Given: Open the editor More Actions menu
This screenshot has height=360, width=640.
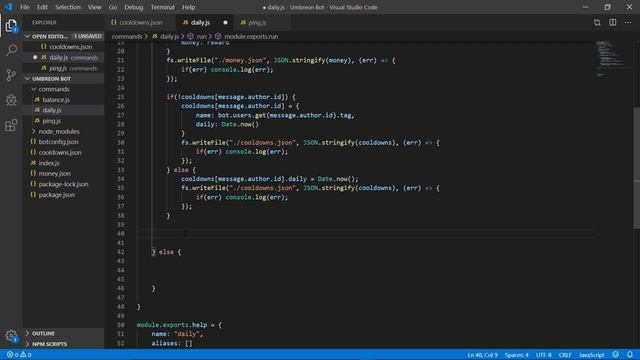Looking at the screenshot, I should coord(628,22).
